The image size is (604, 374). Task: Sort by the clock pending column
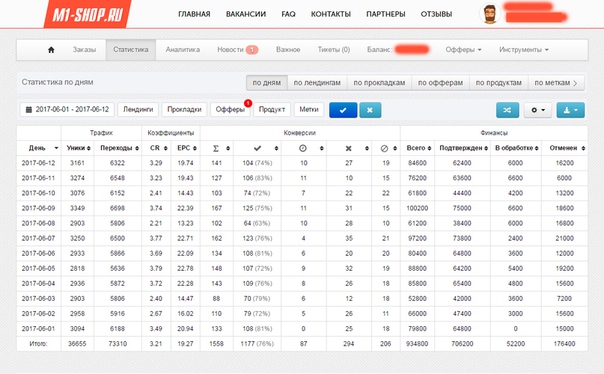pyautogui.click(x=304, y=148)
